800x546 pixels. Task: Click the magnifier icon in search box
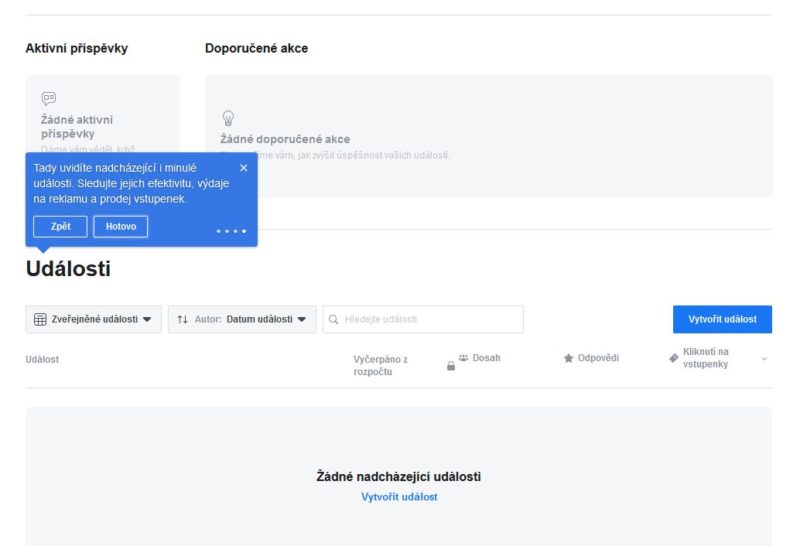point(333,319)
